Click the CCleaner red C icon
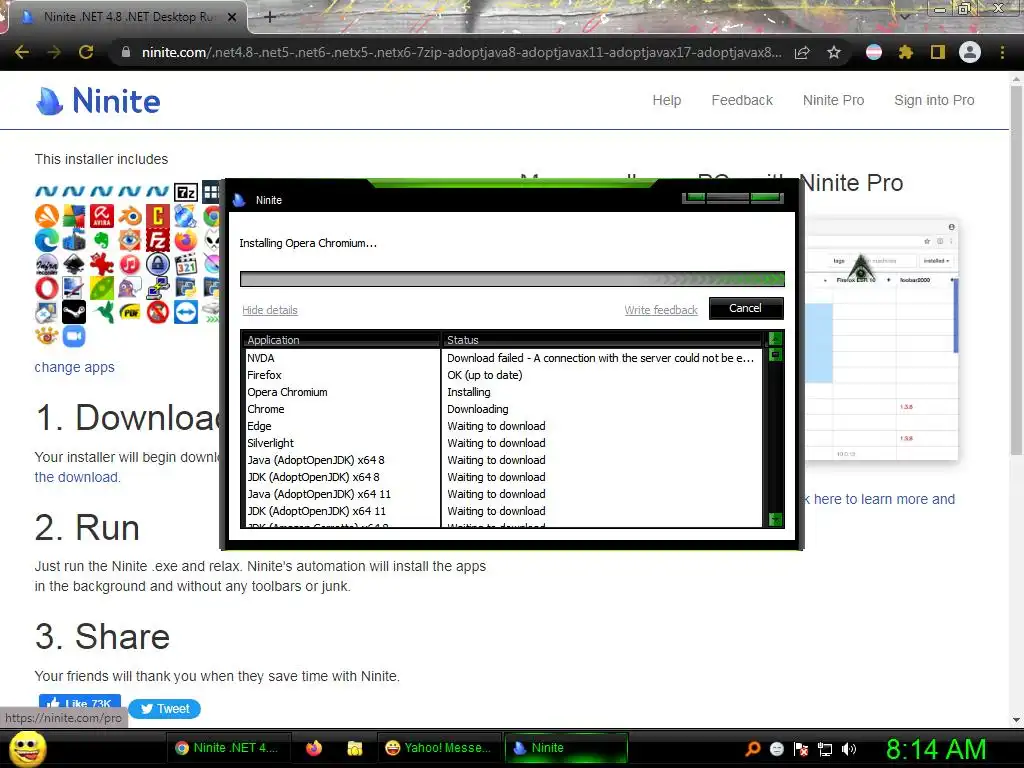 click(157, 216)
